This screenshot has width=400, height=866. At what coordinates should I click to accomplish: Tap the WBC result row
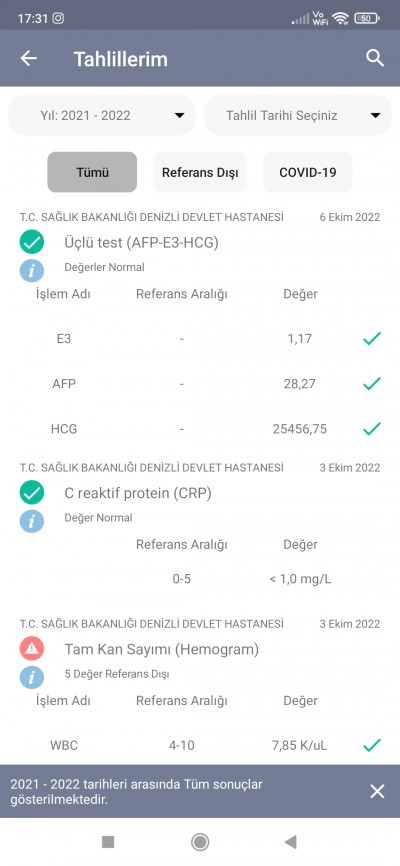click(x=200, y=746)
